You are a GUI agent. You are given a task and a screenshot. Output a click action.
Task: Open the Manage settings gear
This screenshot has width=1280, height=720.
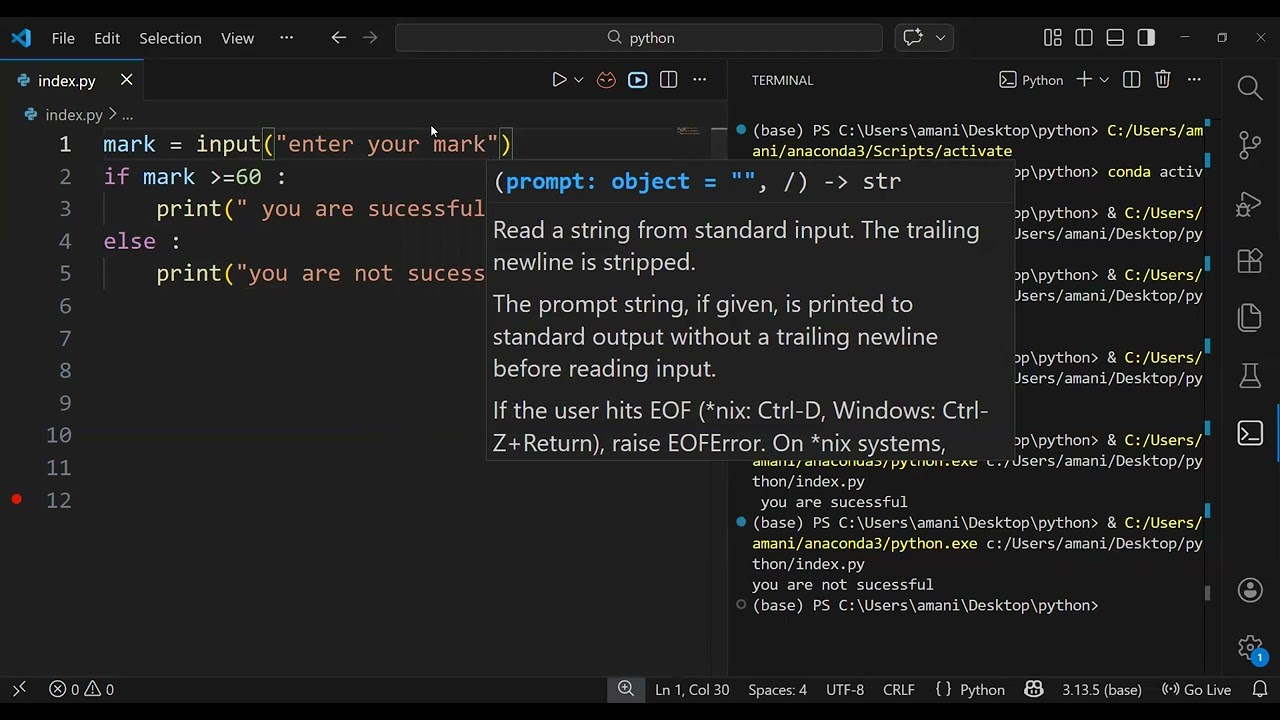(x=1250, y=647)
